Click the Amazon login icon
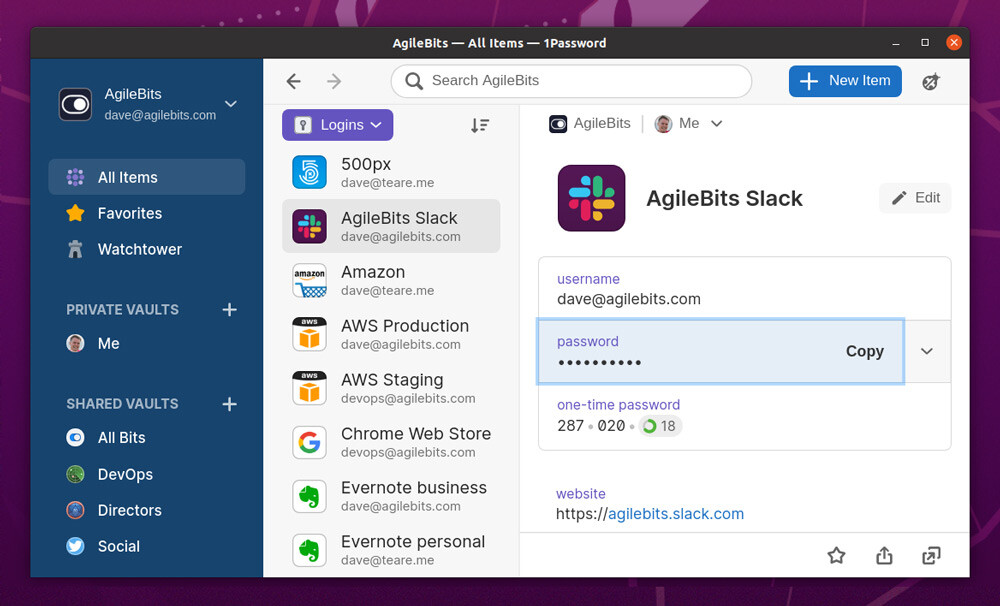The width and height of the screenshot is (1000, 606). tap(309, 281)
